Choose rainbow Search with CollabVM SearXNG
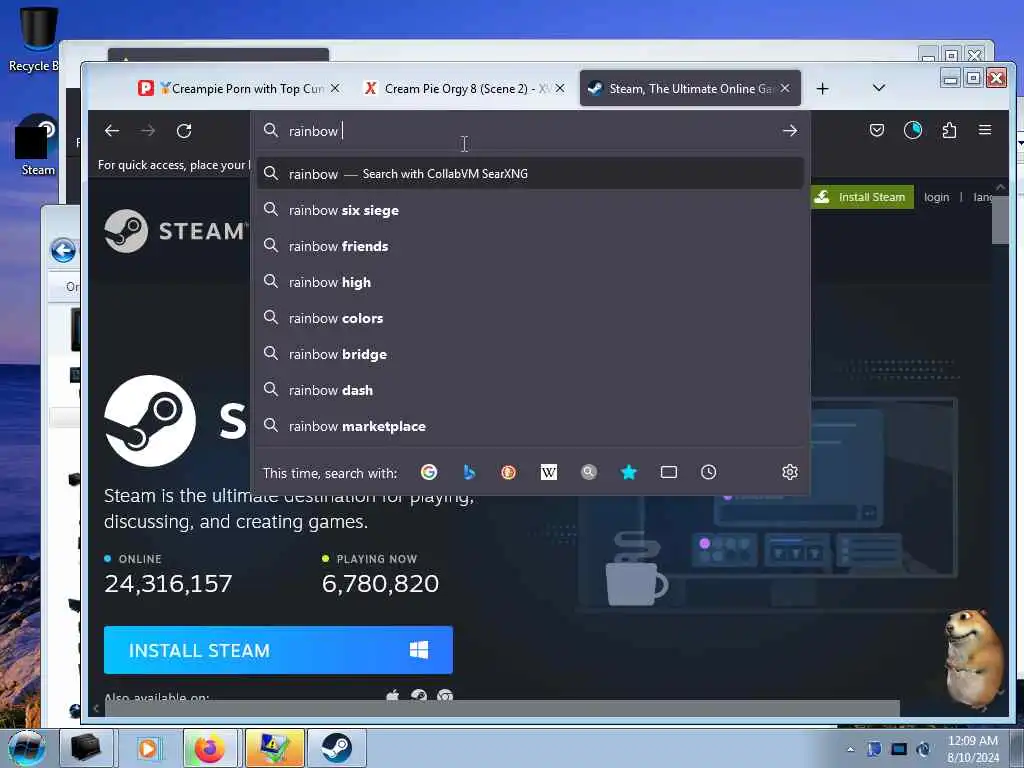This screenshot has width=1024, height=768. pyautogui.click(x=530, y=174)
